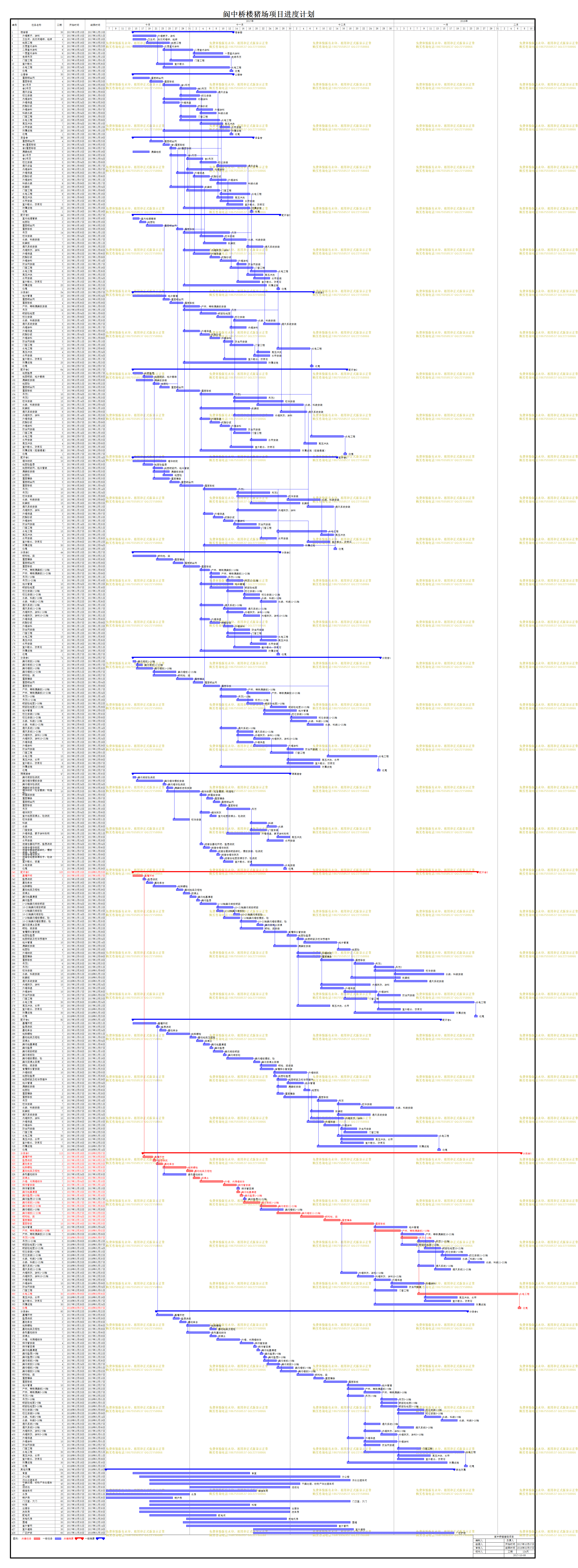Select the 工期 column header
This screenshot has width=578, height=1568.
60,25
